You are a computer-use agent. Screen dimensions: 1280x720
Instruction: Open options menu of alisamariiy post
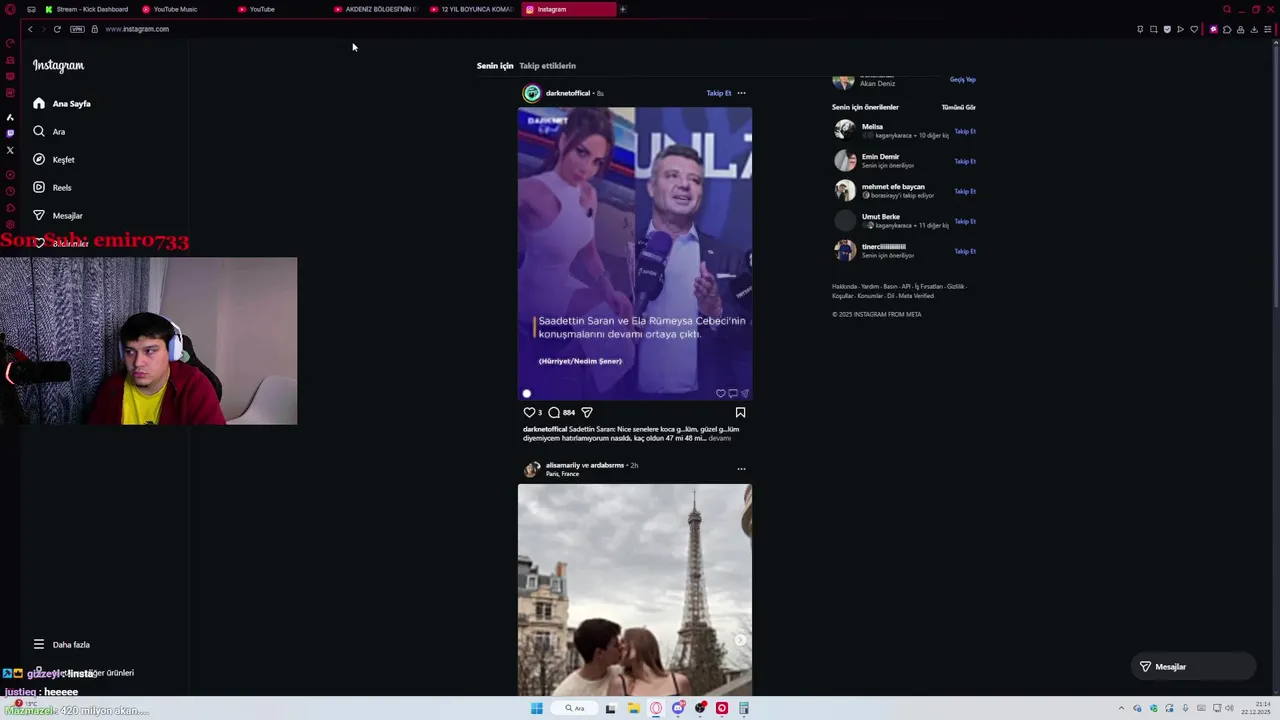(741, 468)
